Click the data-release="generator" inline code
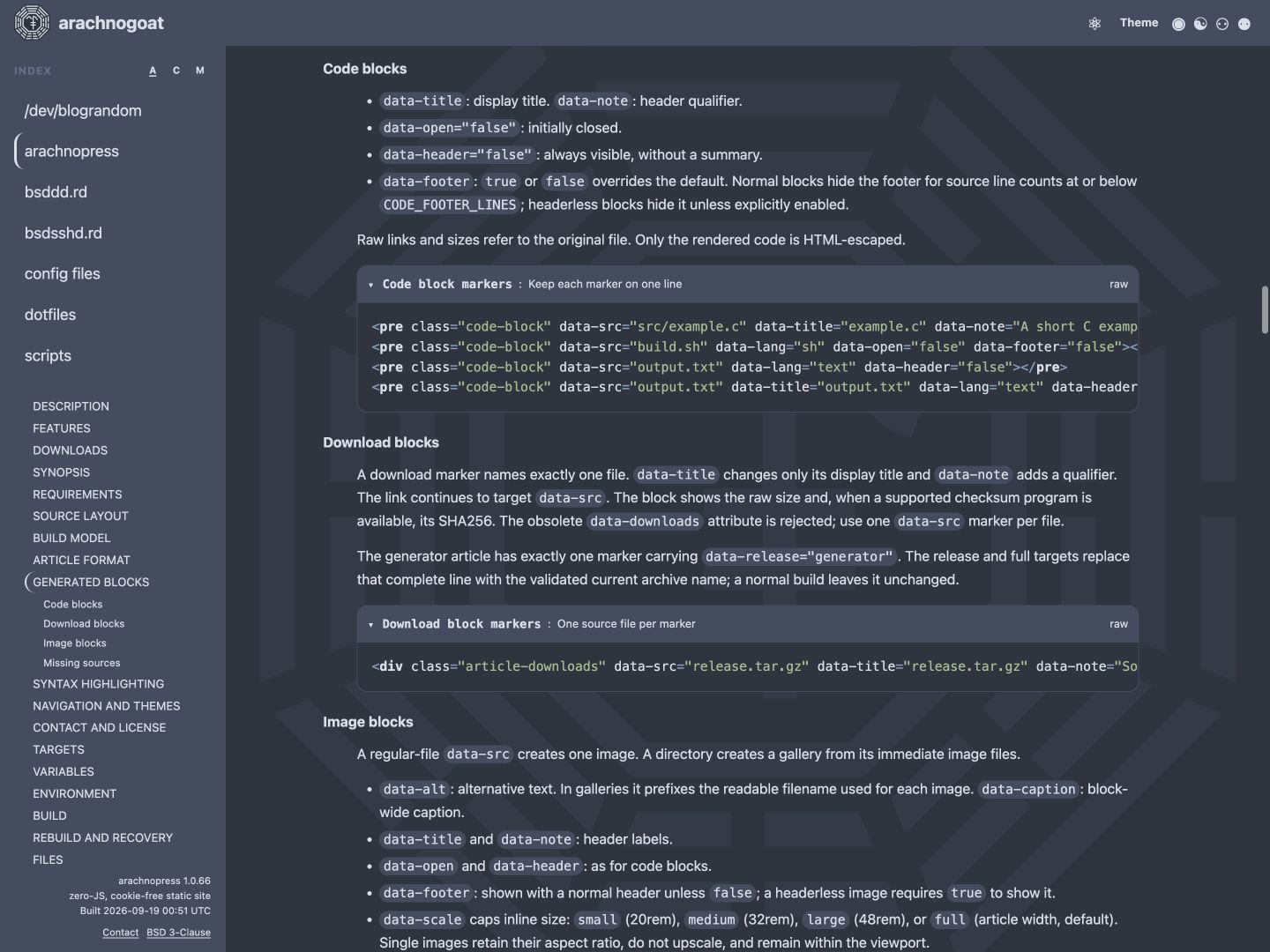The width and height of the screenshot is (1270, 952). coord(800,556)
